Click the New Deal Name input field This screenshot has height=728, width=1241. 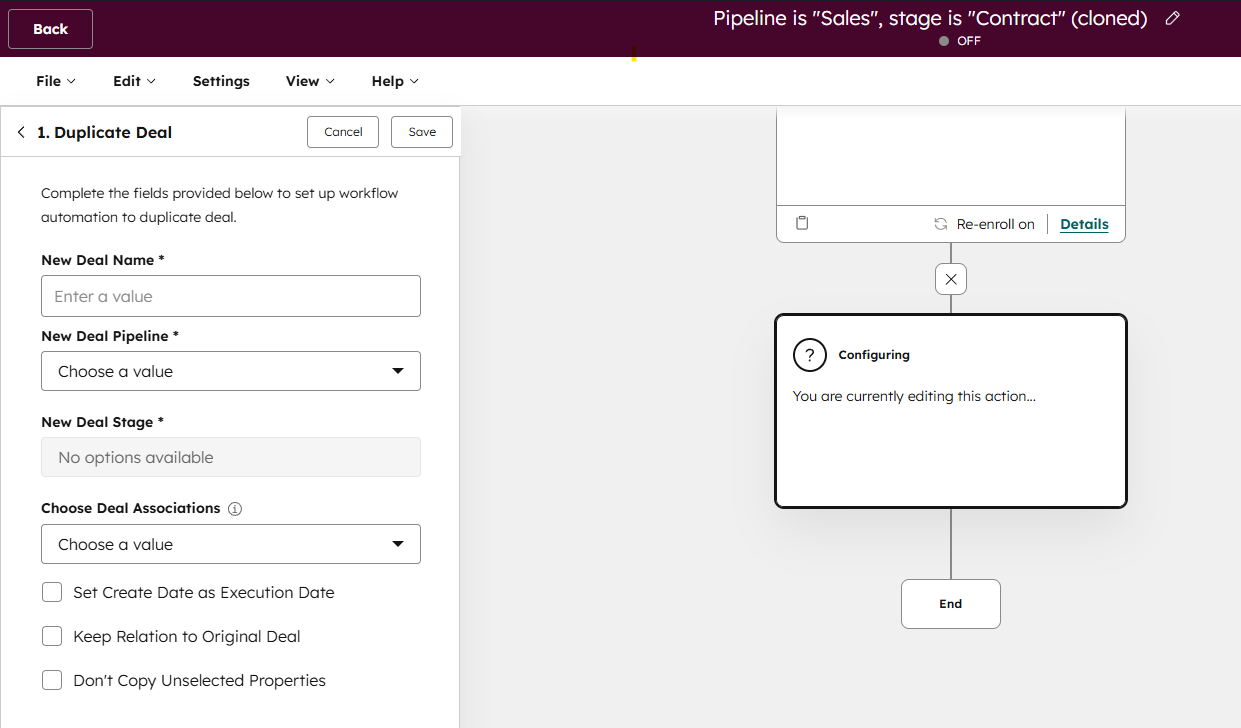point(231,296)
